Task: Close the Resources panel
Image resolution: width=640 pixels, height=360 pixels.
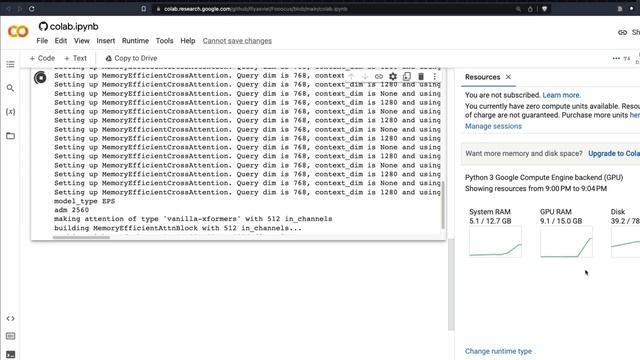Action: coord(508,77)
